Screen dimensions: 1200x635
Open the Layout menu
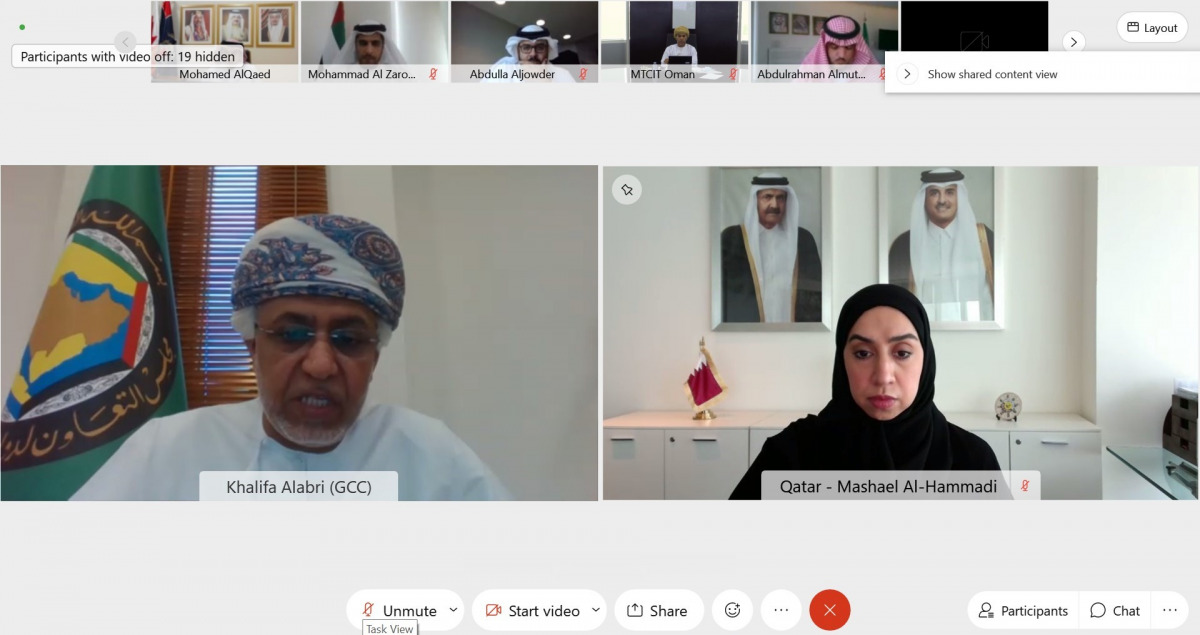1152,27
